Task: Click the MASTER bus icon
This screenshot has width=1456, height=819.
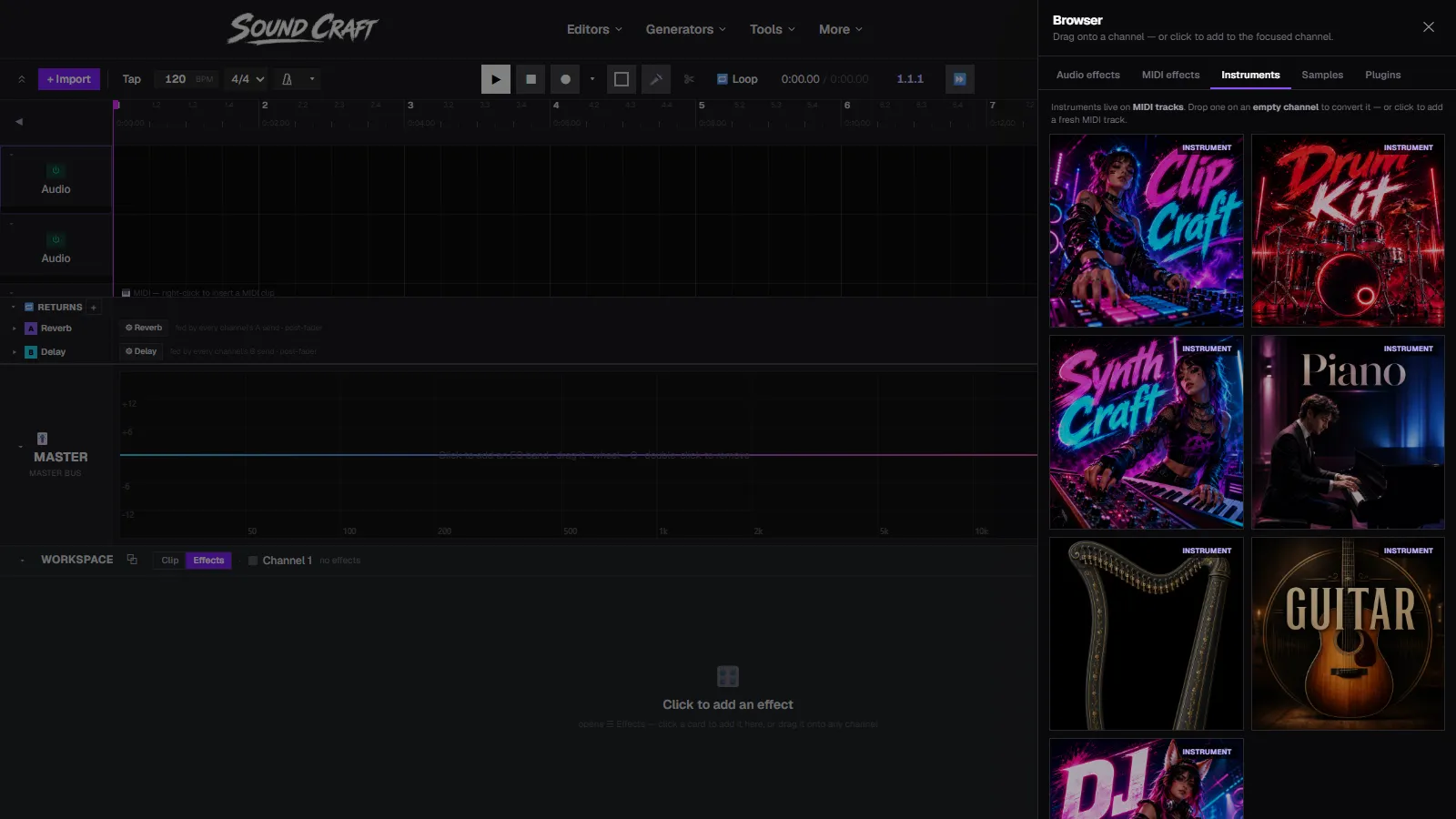Action: 42,439
